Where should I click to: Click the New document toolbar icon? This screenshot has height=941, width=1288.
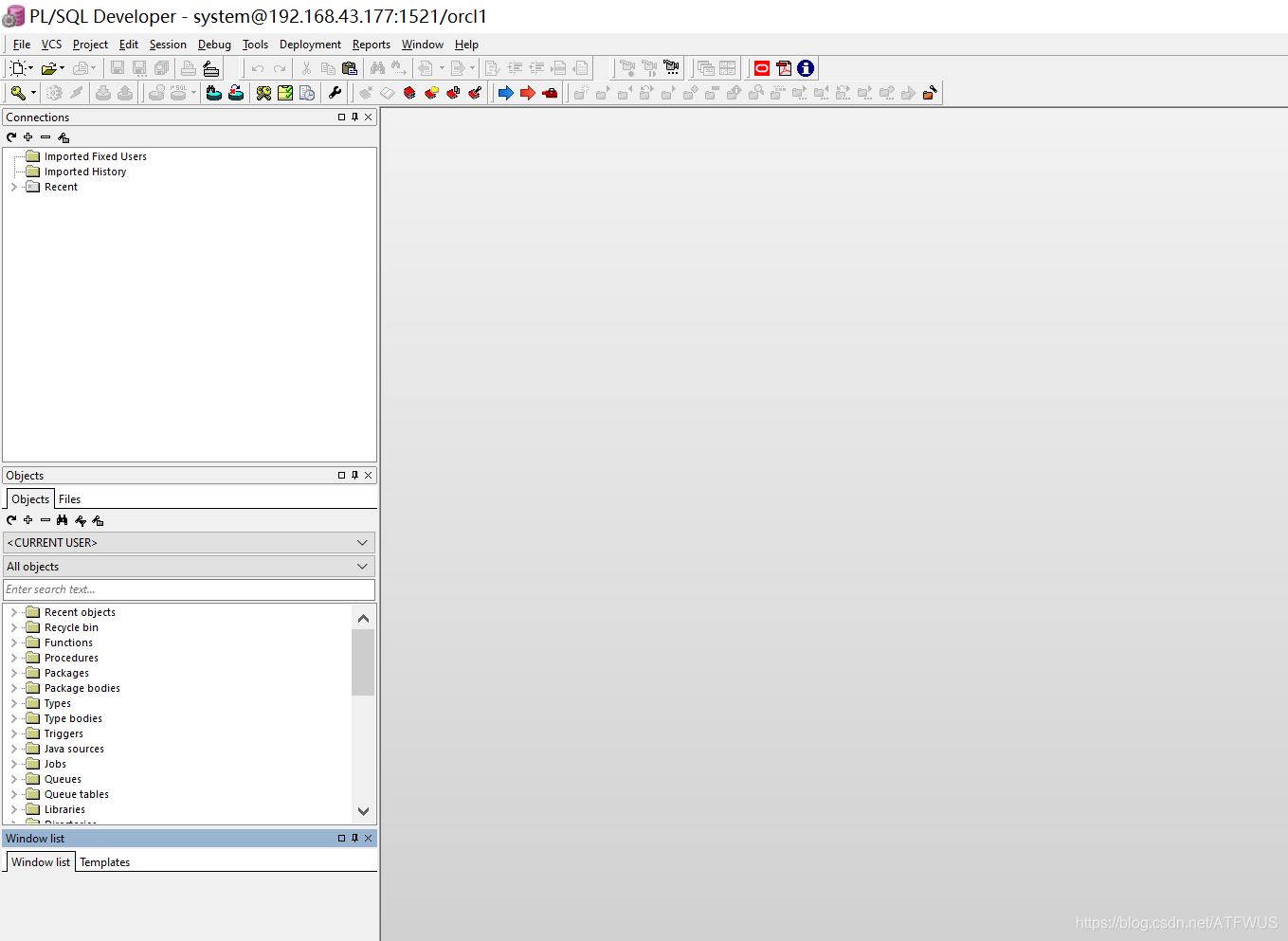pyautogui.click(x=17, y=68)
